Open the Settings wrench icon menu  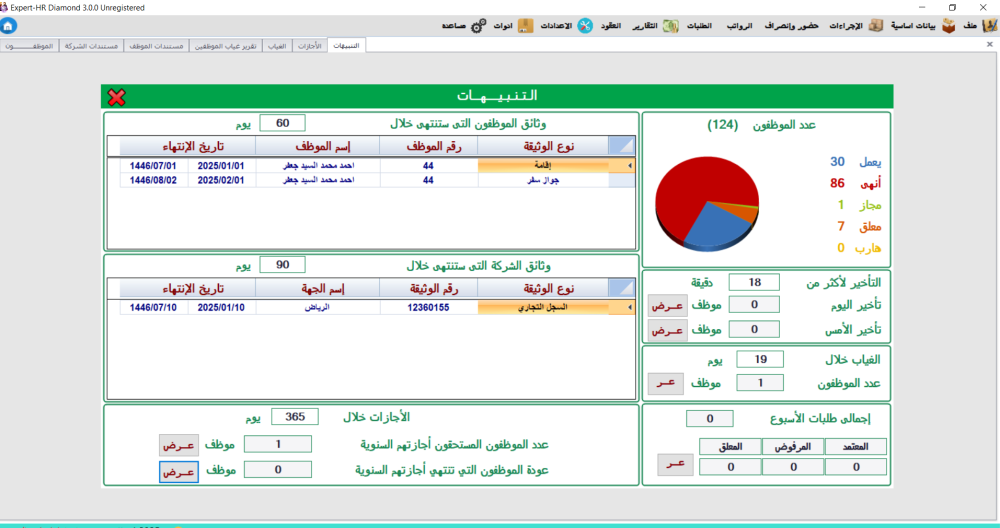pyautogui.click(x=584, y=25)
